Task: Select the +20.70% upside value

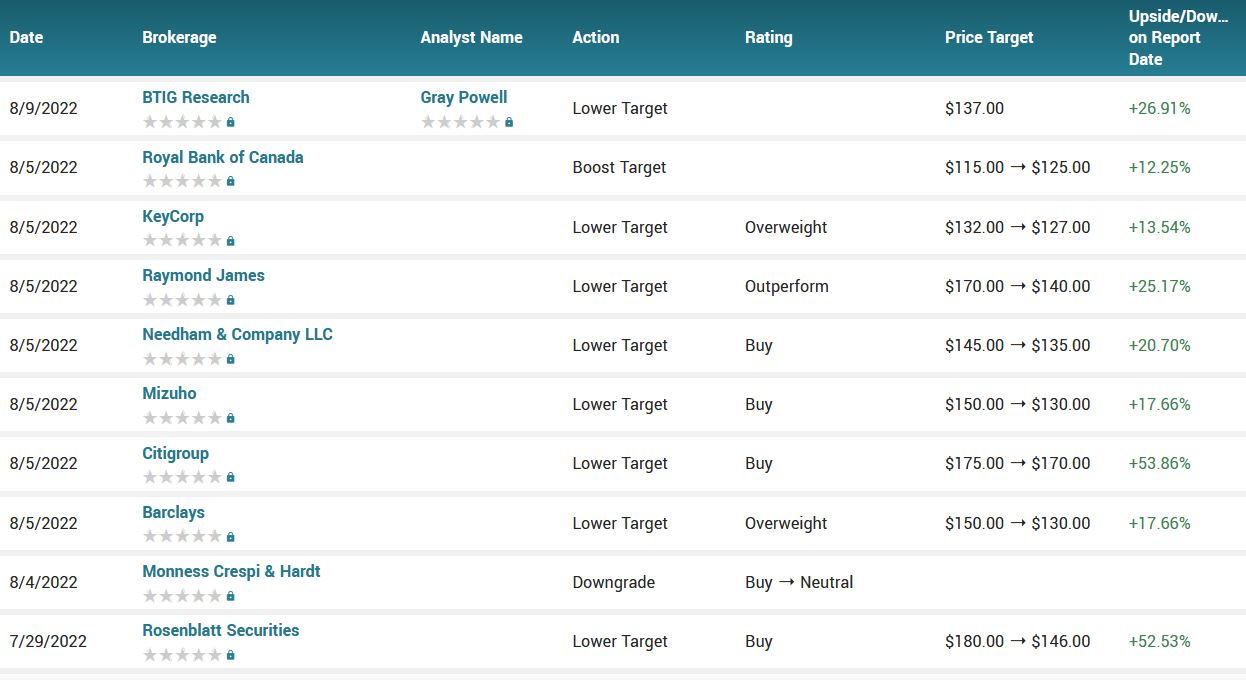Action: (1159, 345)
